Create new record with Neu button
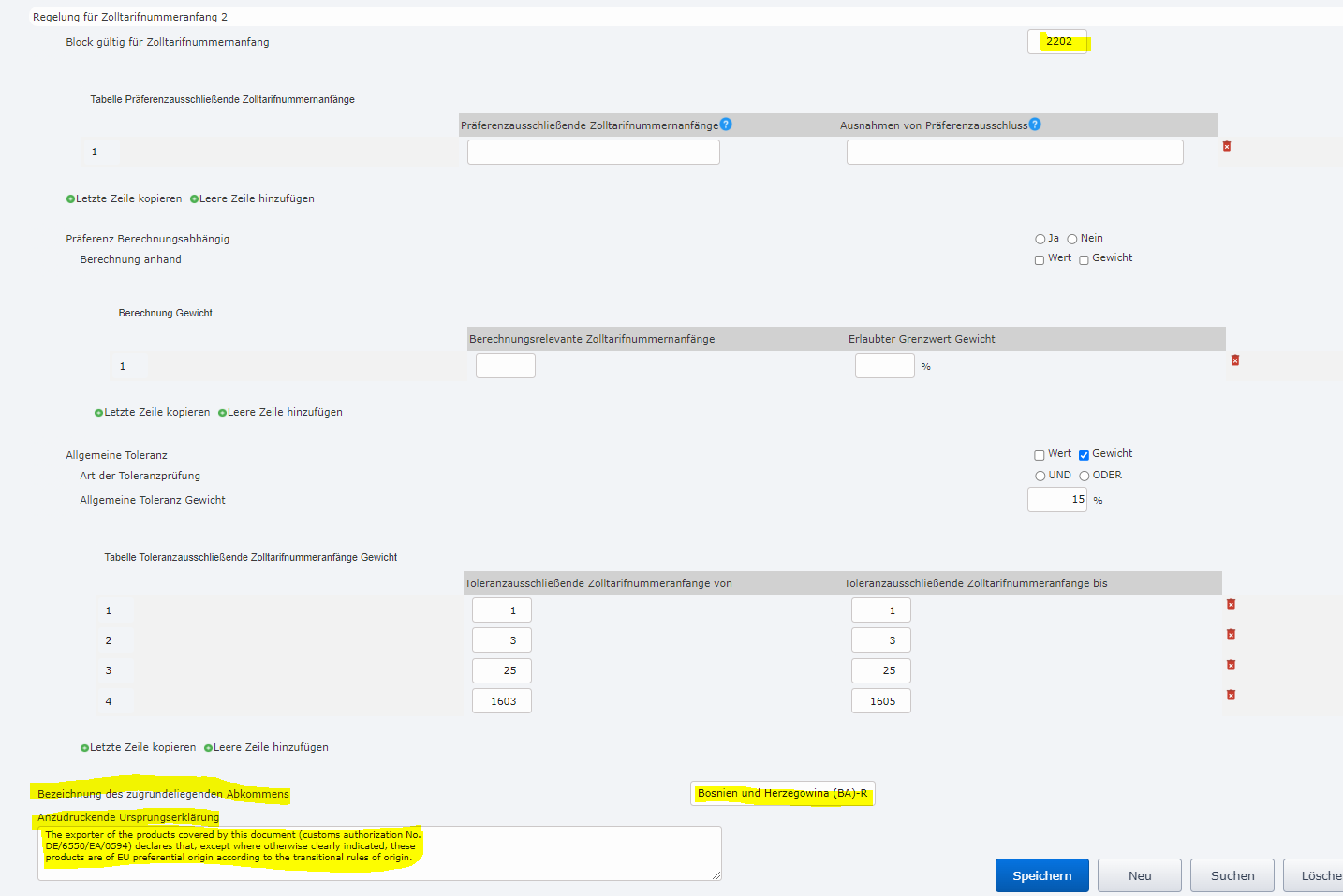This screenshot has width=1343, height=896. [1139, 875]
